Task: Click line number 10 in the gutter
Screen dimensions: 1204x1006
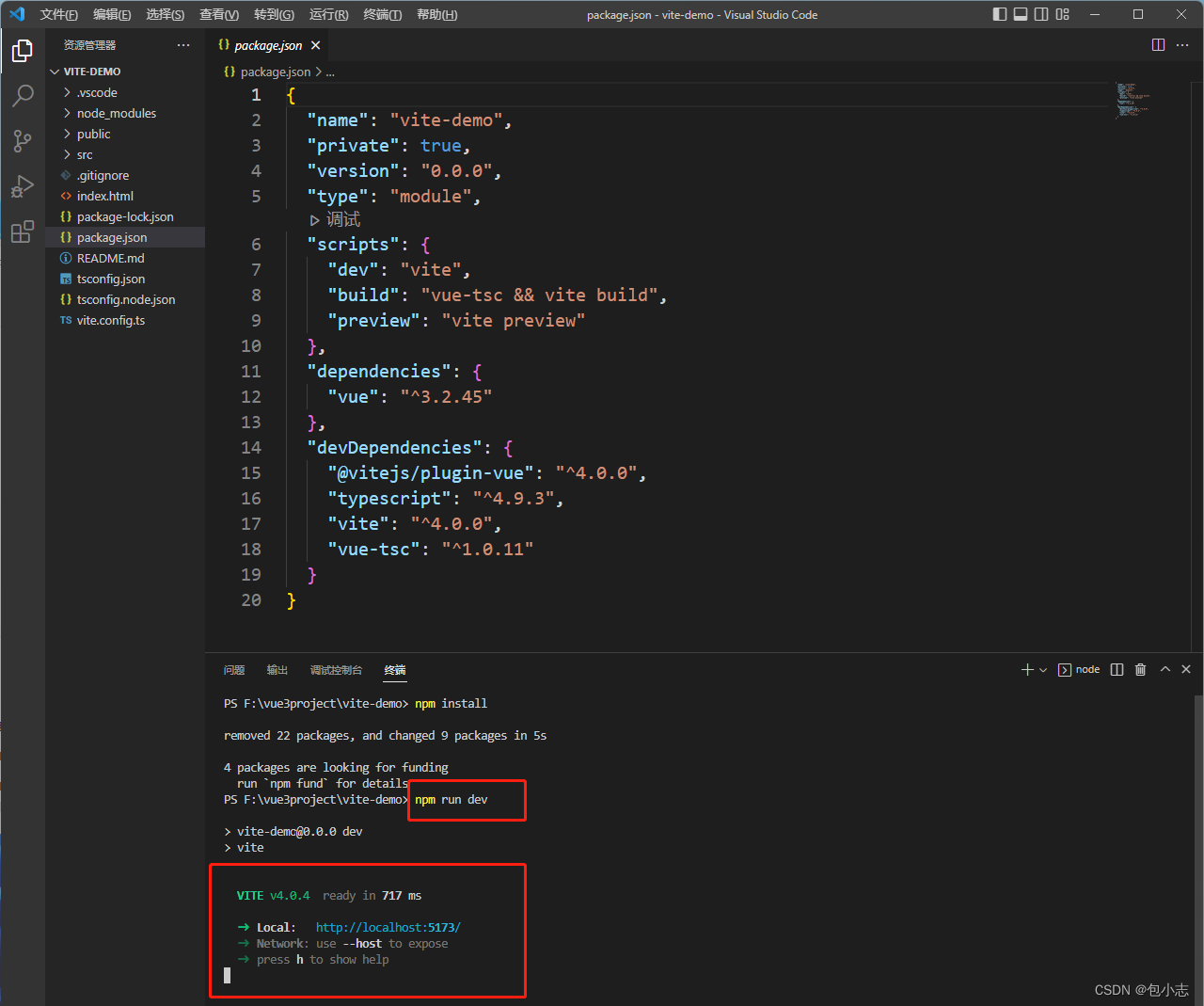Action: [x=251, y=346]
